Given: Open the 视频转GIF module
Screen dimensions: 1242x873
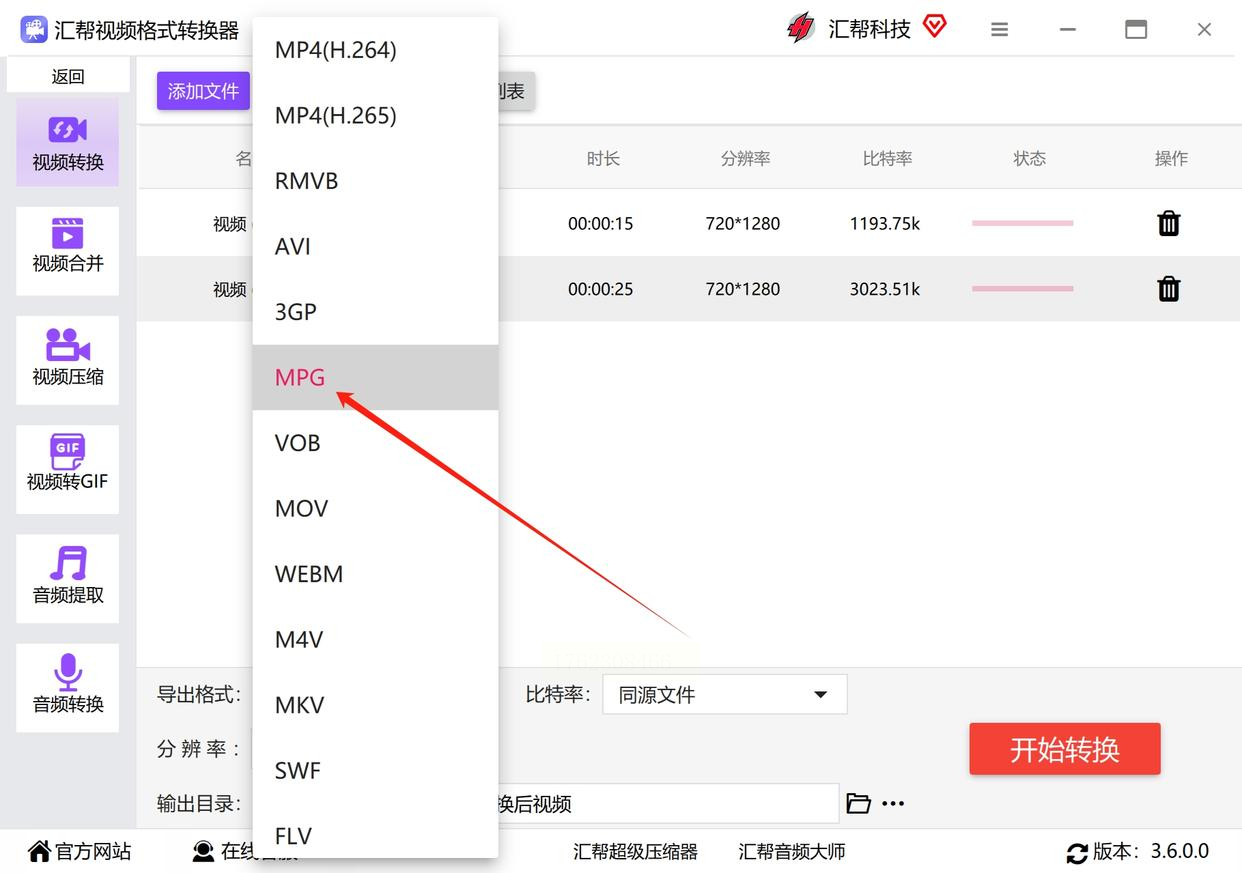Looking at the screenshot, I should [x=67, y=469].
